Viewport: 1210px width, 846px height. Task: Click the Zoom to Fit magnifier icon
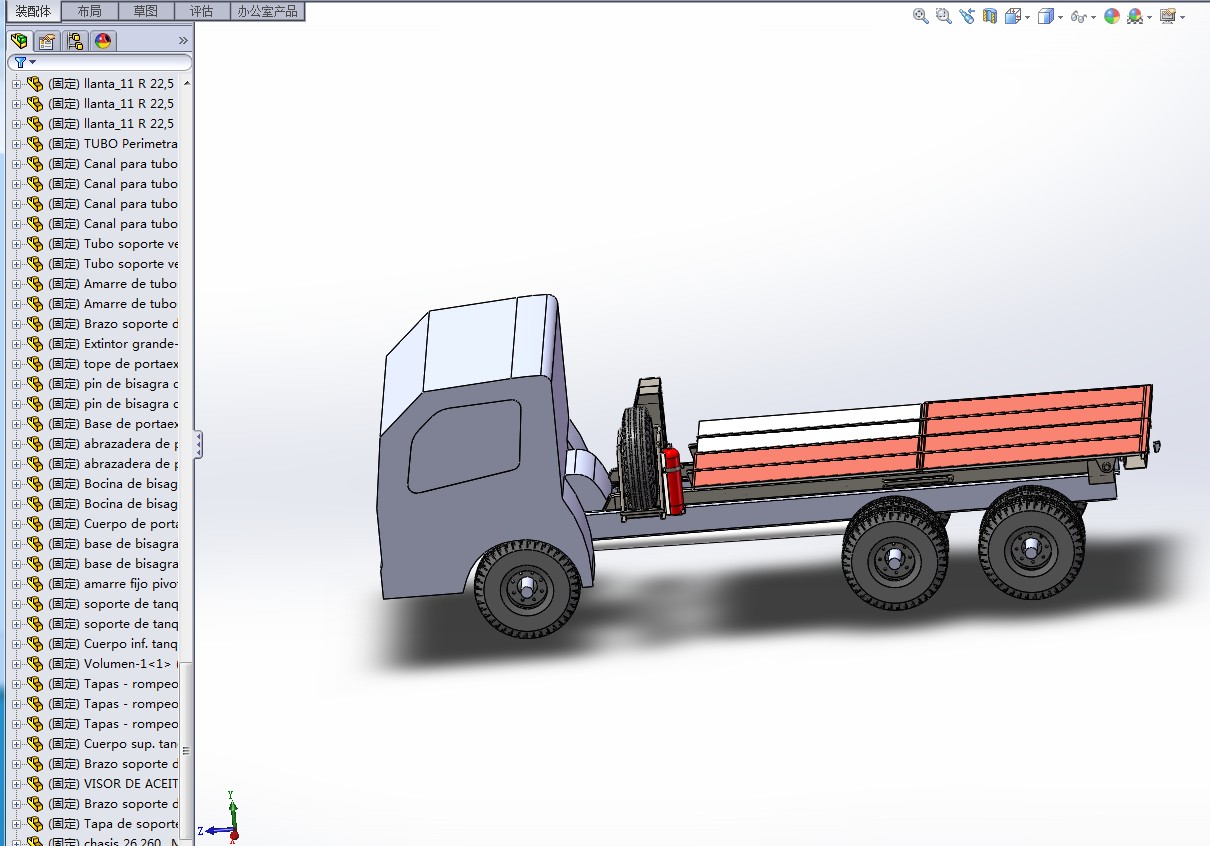[921, 16]
